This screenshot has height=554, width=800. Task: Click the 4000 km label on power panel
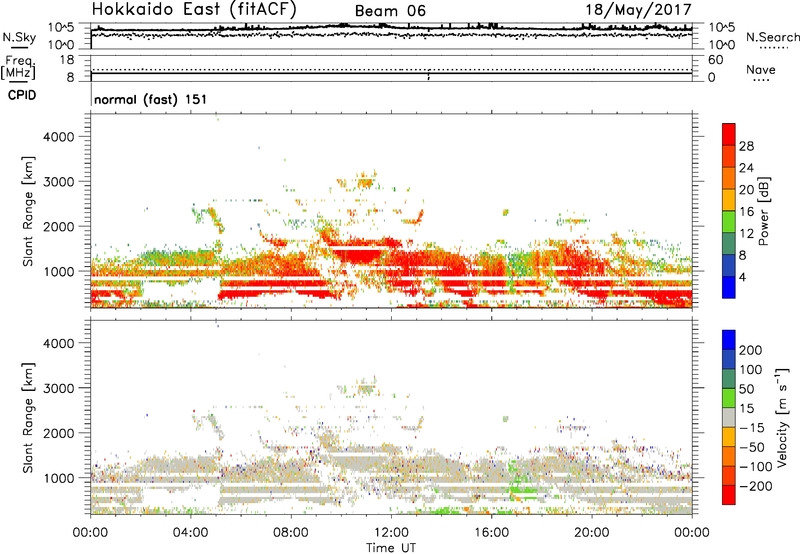point(58,137)
